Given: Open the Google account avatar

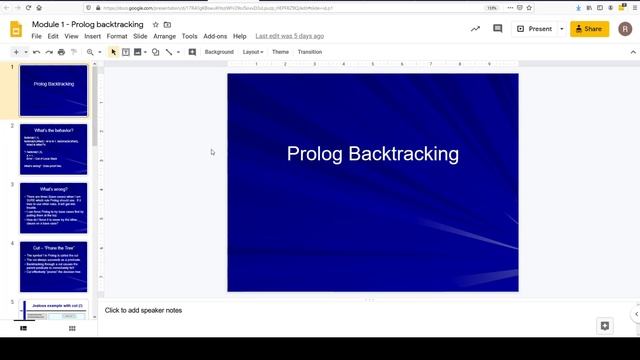Looking at the screenshot, I should click(625, 29).
